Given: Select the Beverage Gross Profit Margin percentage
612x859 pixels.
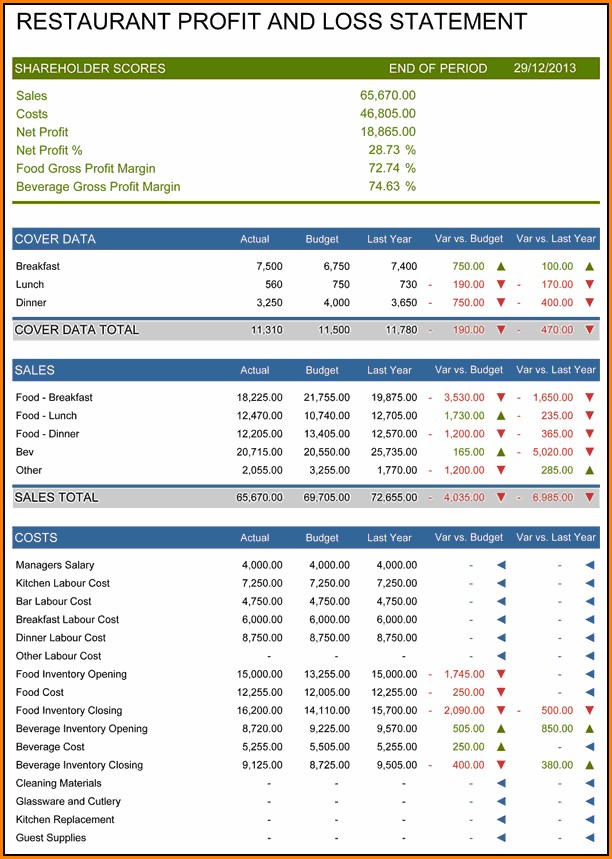Looking at the screenshot, I should point(391,187).
